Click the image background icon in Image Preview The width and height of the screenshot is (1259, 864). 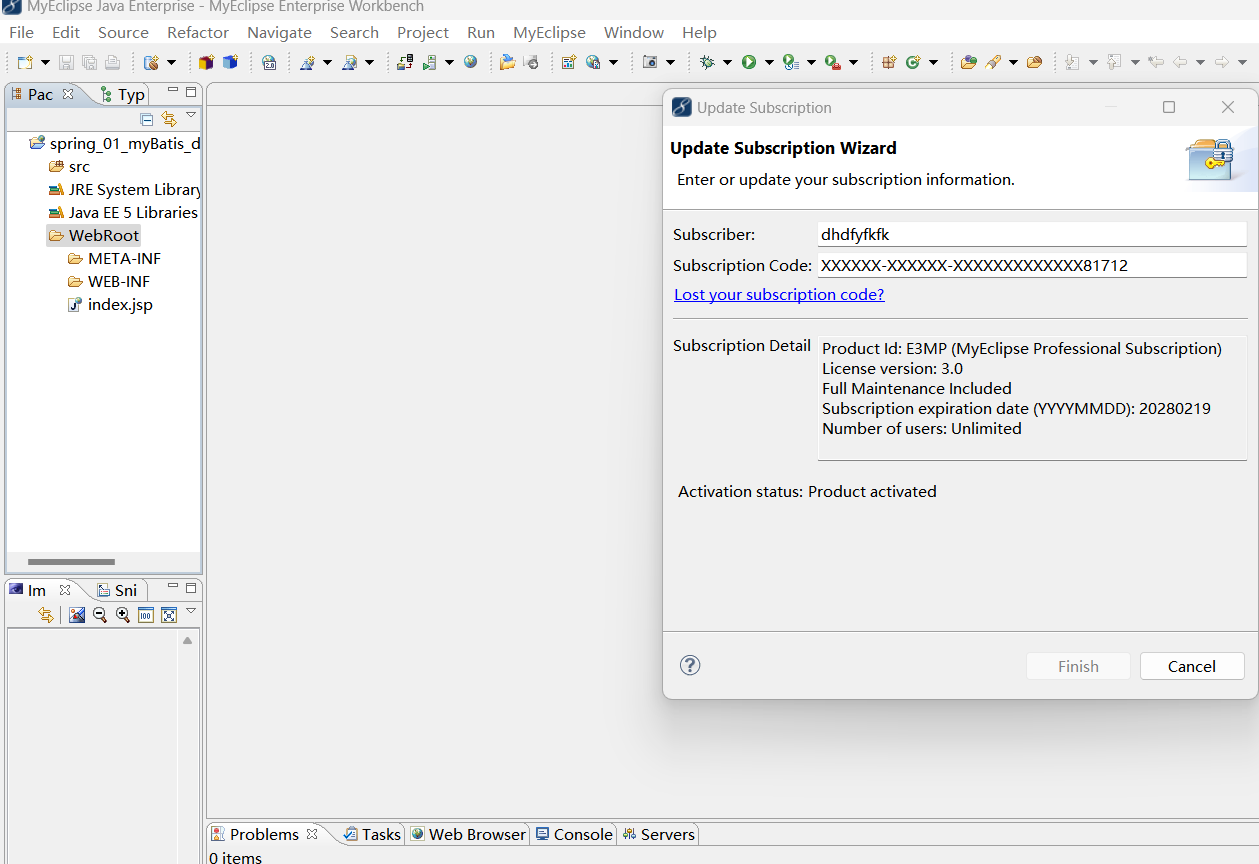point(77,615)
